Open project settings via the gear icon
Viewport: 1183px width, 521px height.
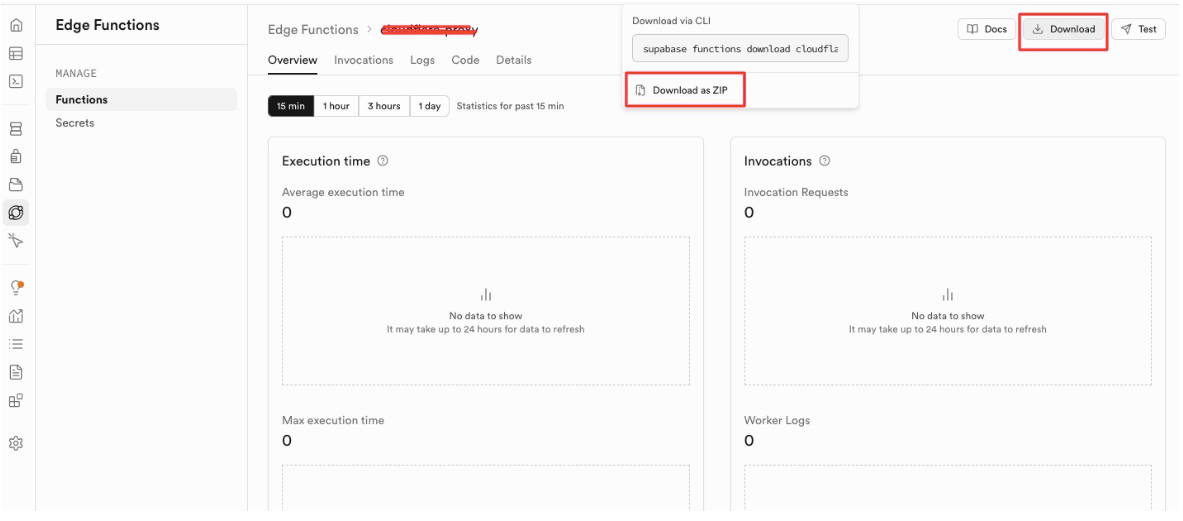tap(16, 443)
